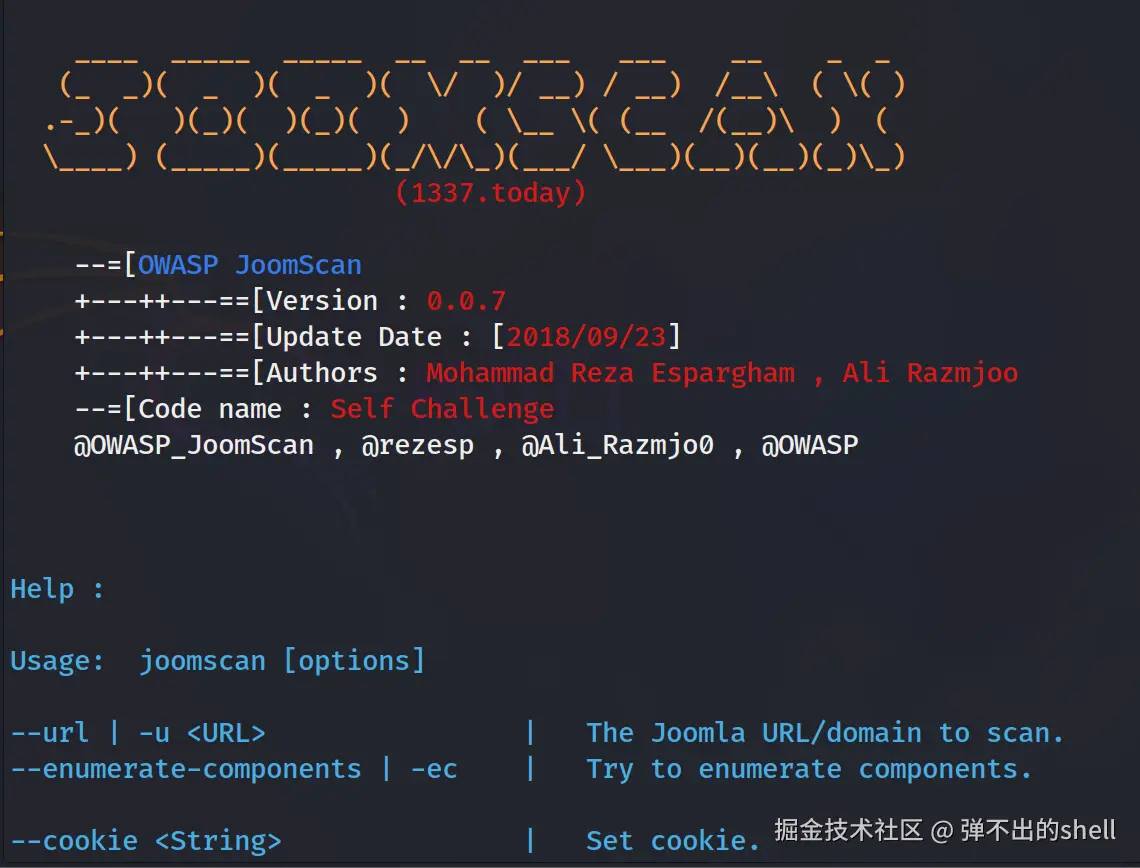Click the Help heading
The image size is (1140, 868).
click(42, 589)
